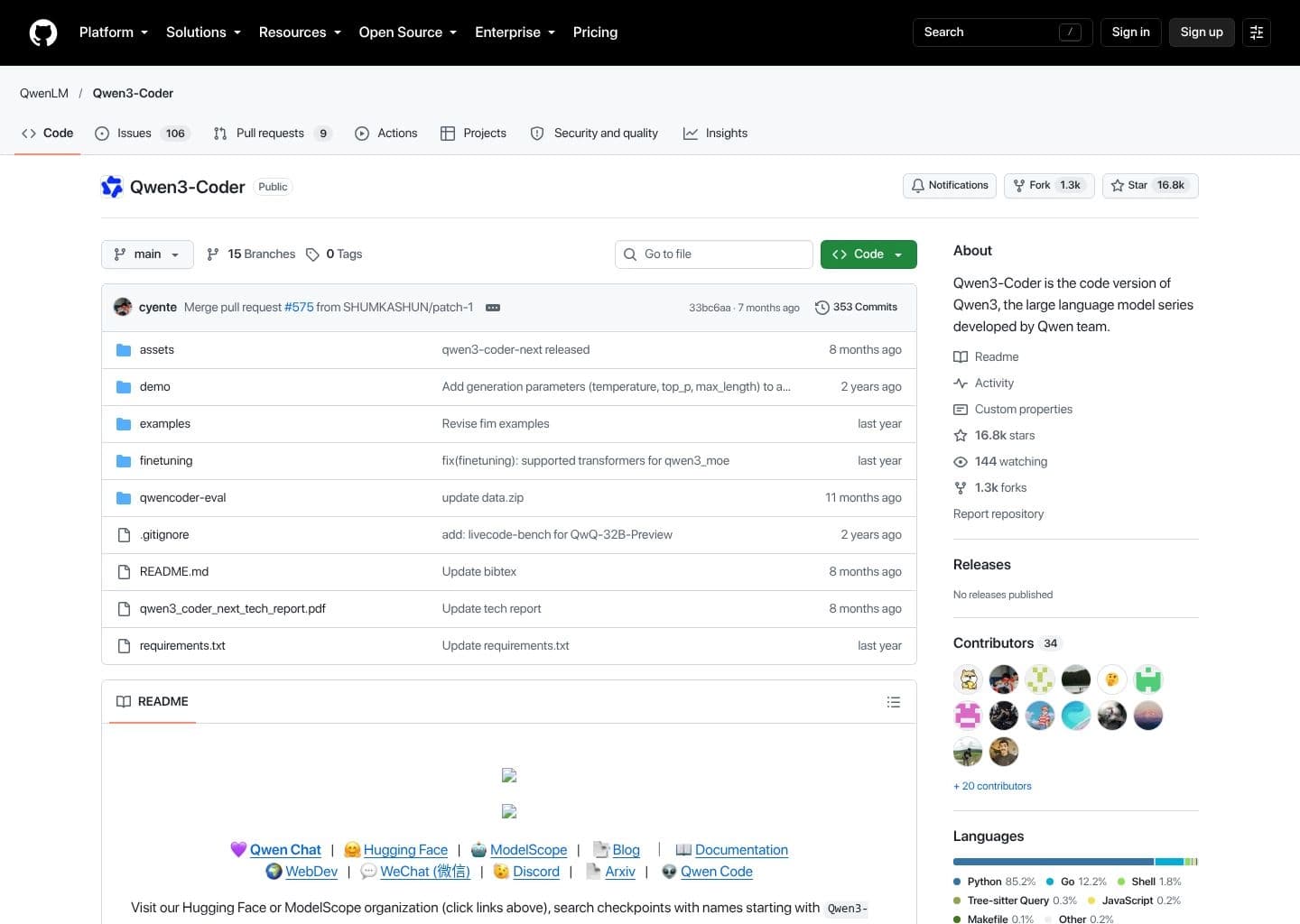Fork the repository
Image resolution: width=1300 pixels, height=924 pixels.
tap(1049, 186)
